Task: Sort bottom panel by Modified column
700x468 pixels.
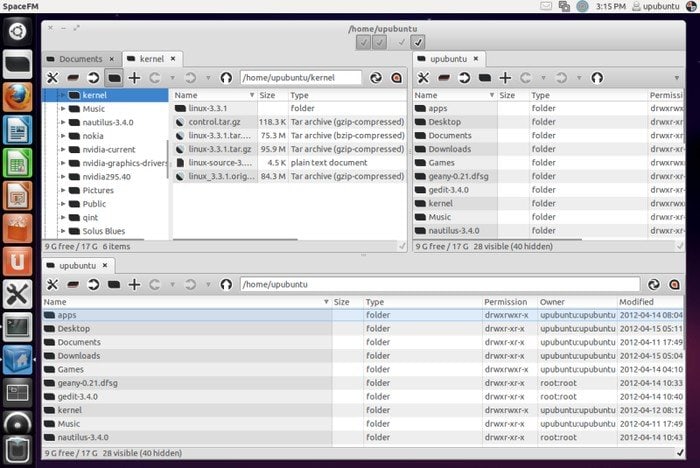Action: 650,302
